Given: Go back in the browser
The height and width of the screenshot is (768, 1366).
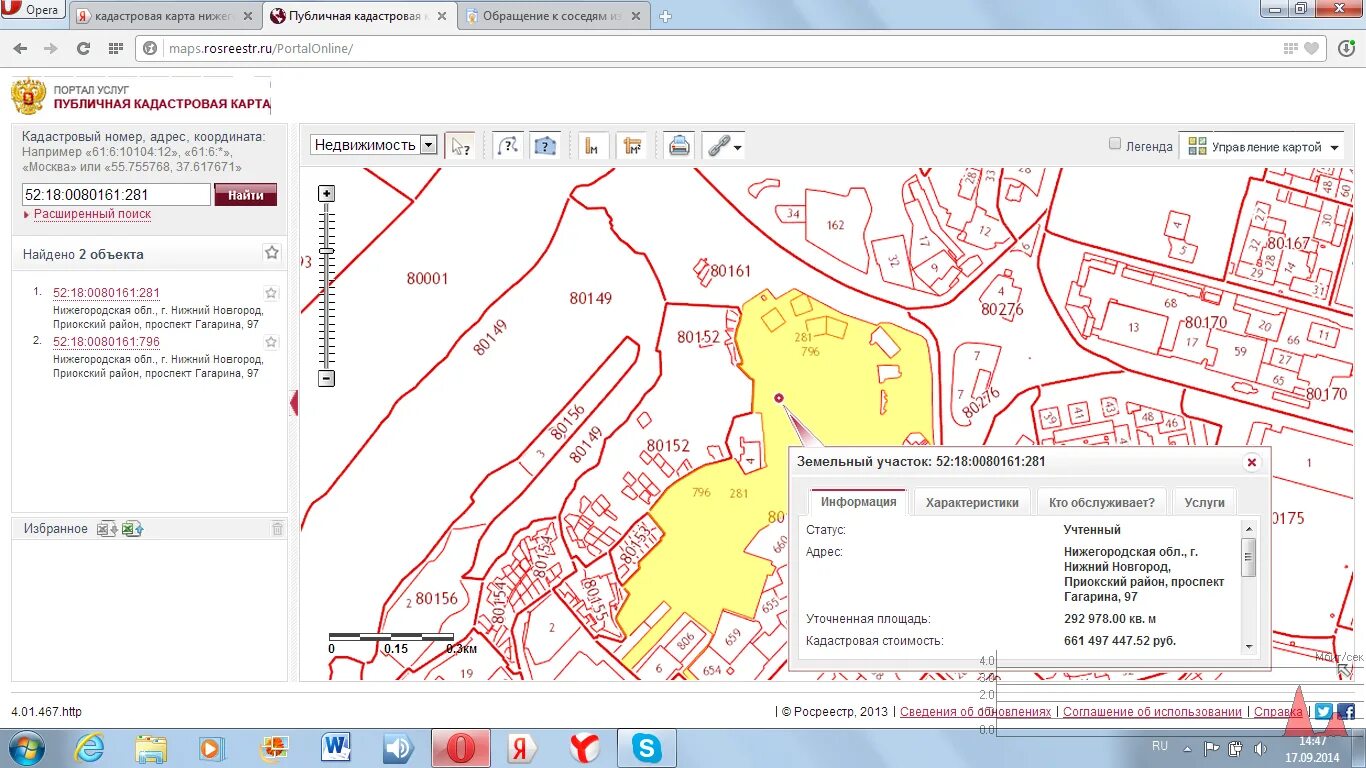Looking at the screenshot, I should [x=20, y=48].
